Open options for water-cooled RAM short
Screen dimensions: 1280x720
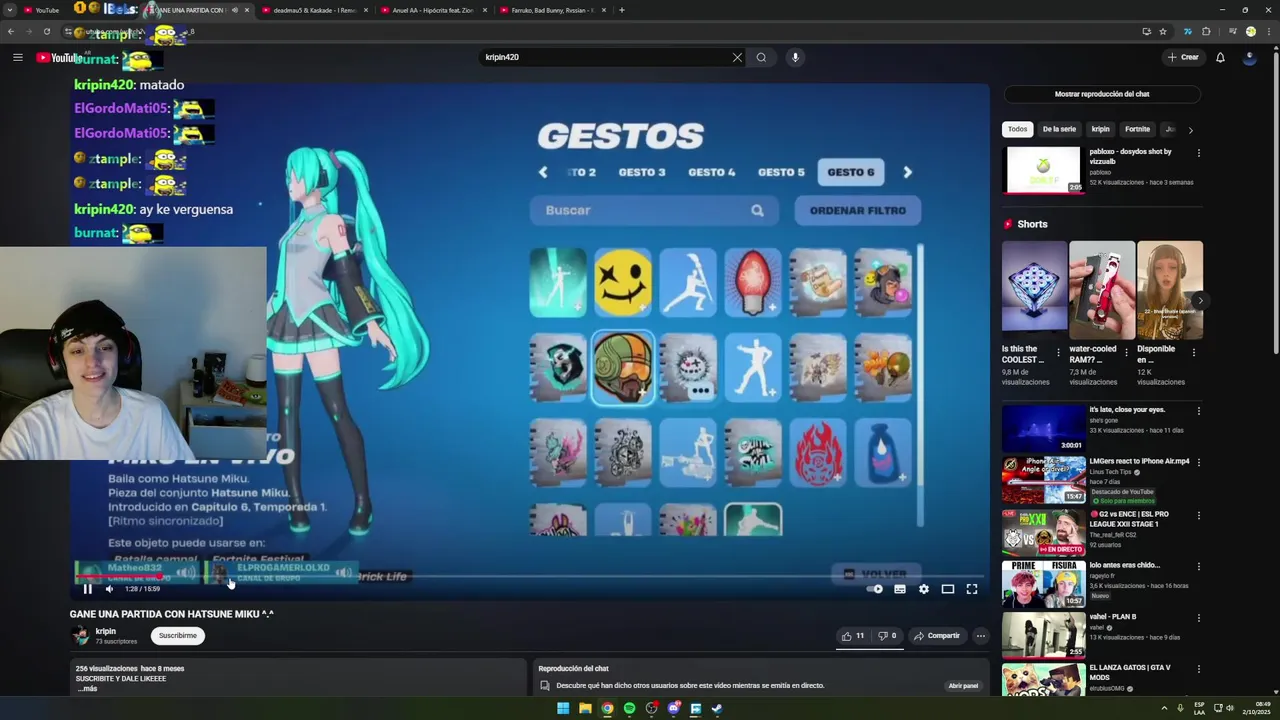click(1126, 352)
